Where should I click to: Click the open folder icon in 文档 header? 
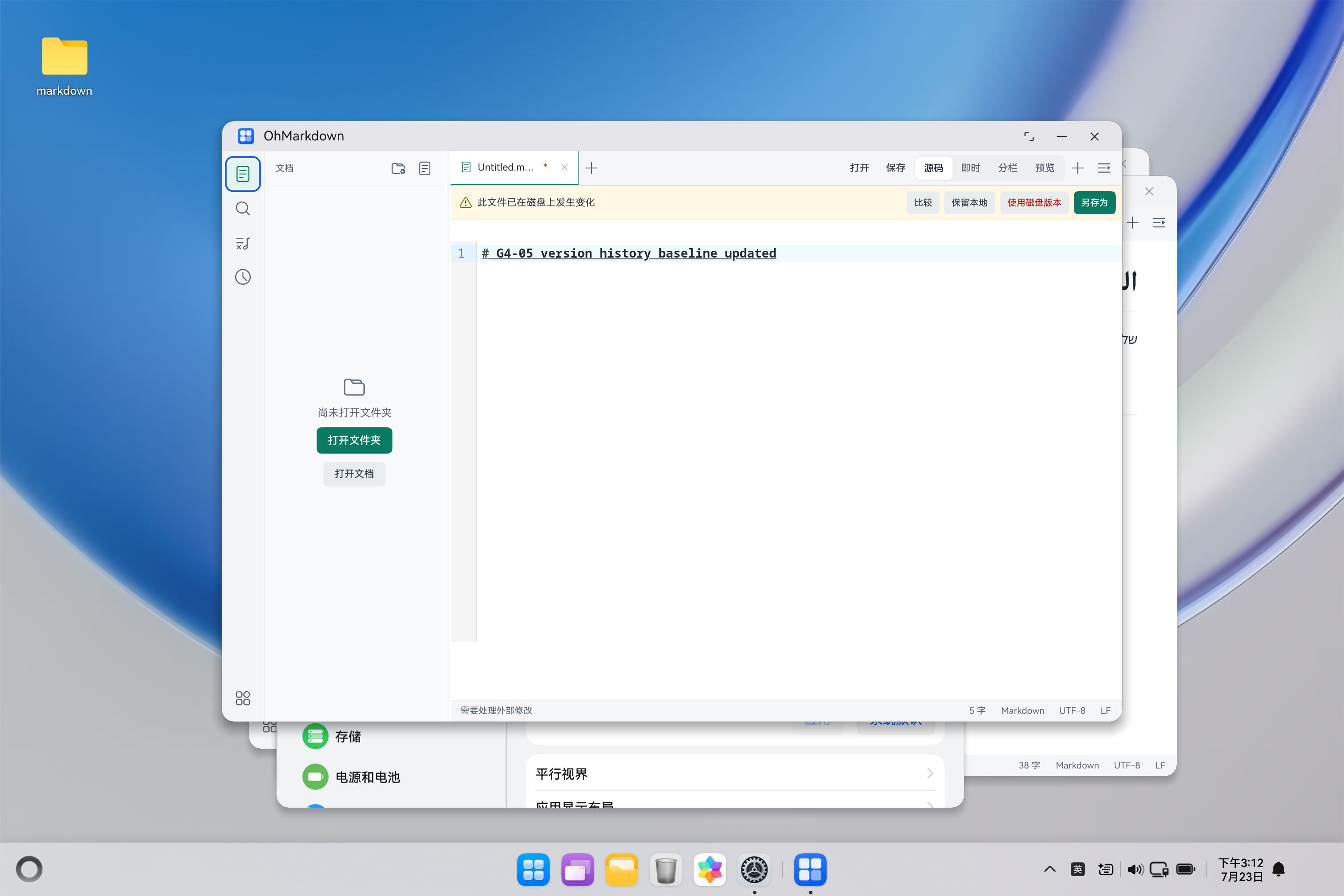tap(398, 168)
